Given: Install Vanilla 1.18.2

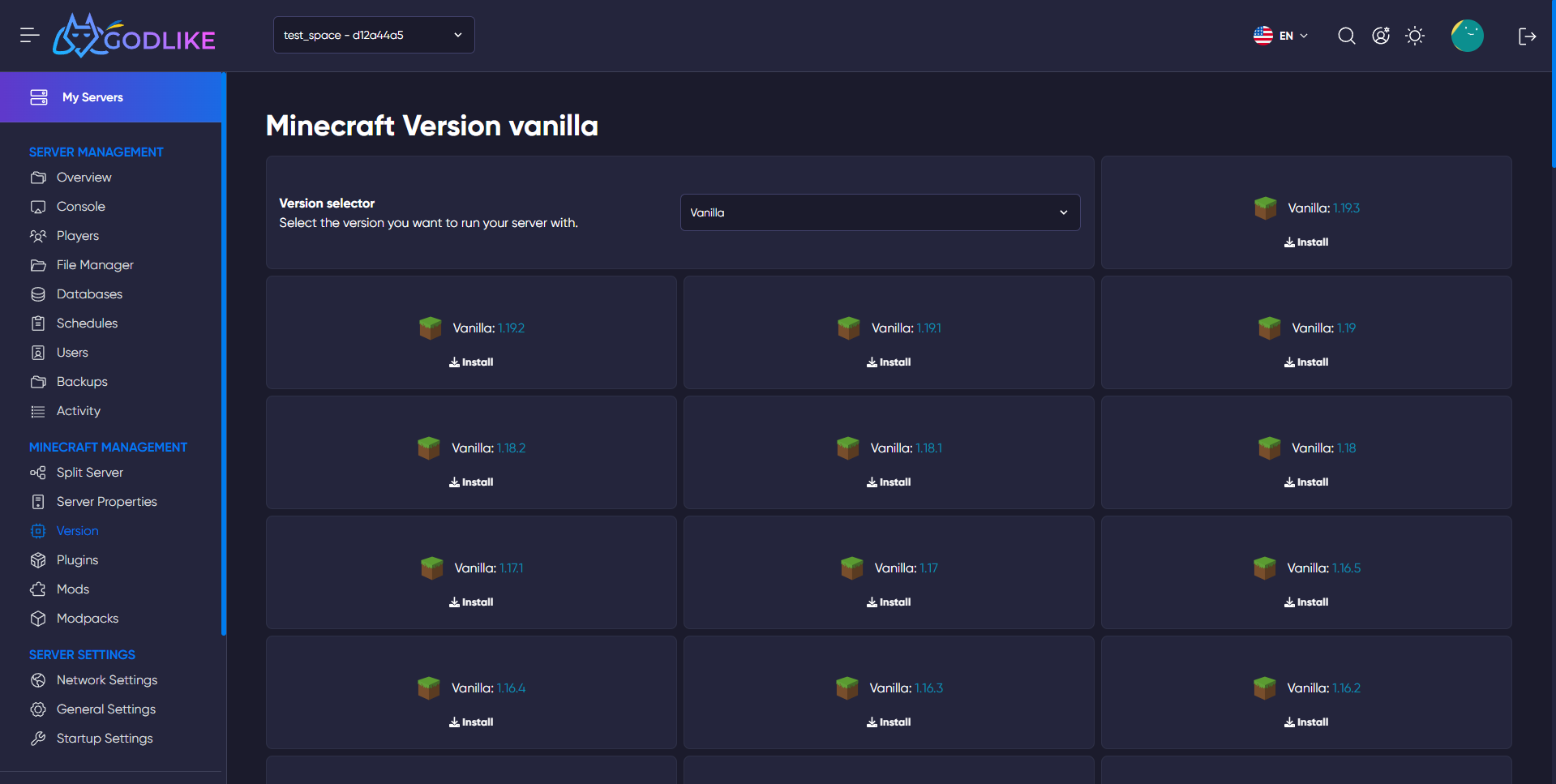Looking at the screenshot, I should coord(471,482).
